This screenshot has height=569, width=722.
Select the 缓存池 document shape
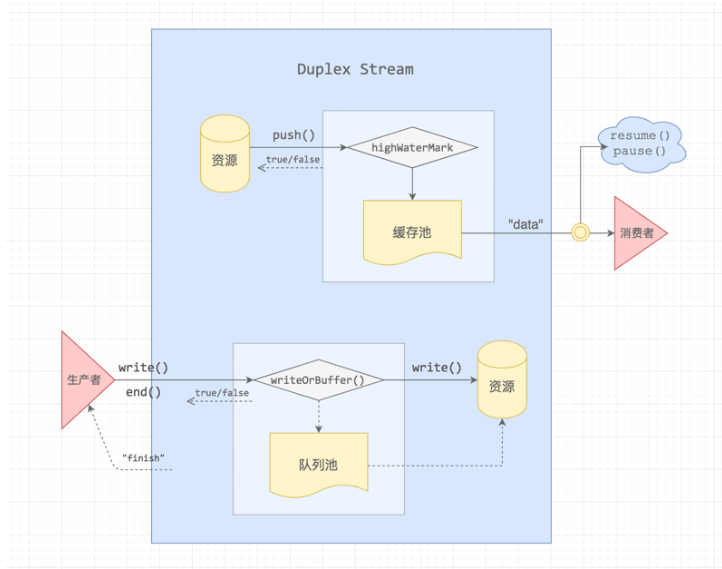412,232
